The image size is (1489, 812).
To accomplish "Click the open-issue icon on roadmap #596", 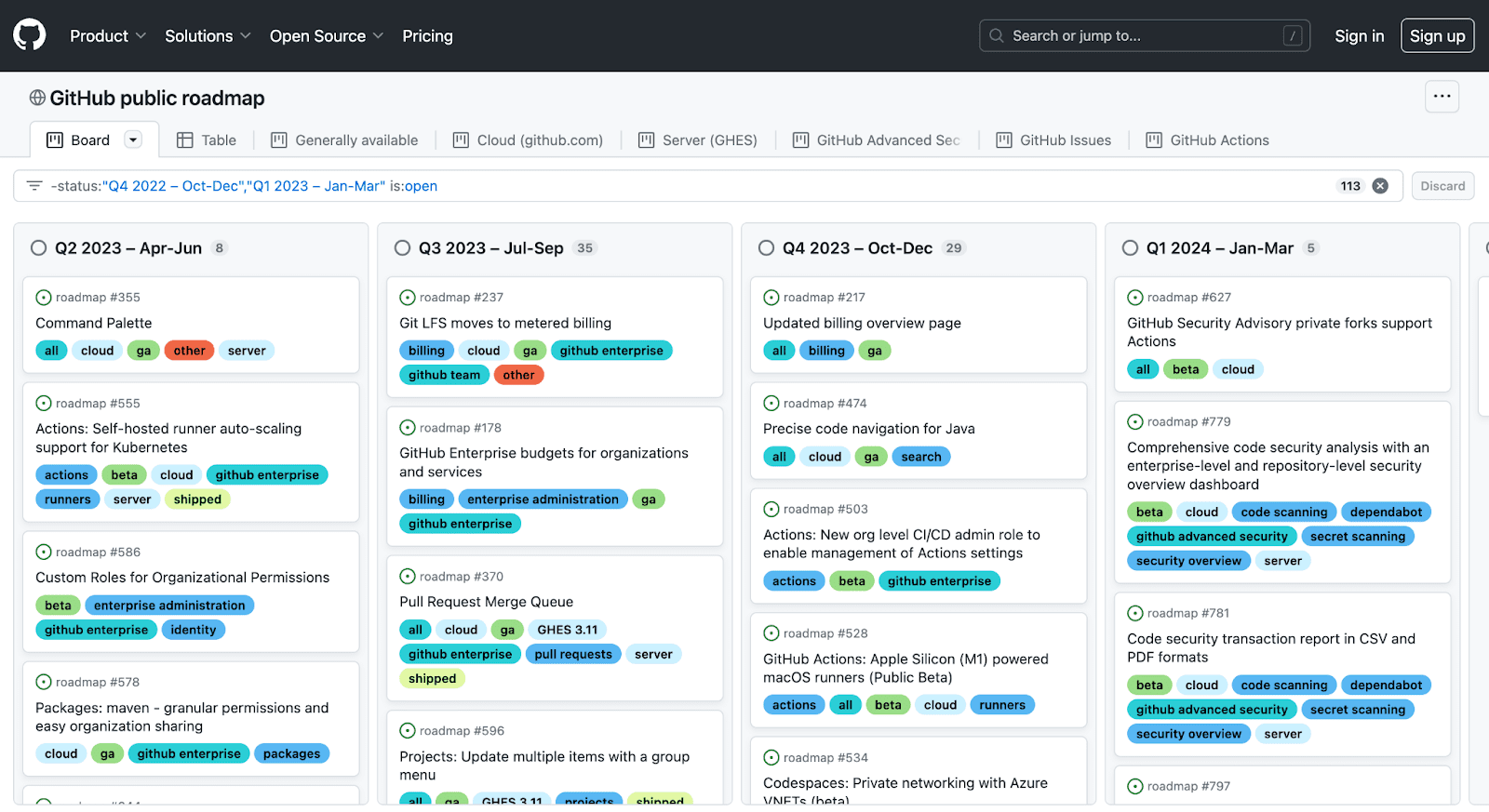I will (x=408, y=731).
